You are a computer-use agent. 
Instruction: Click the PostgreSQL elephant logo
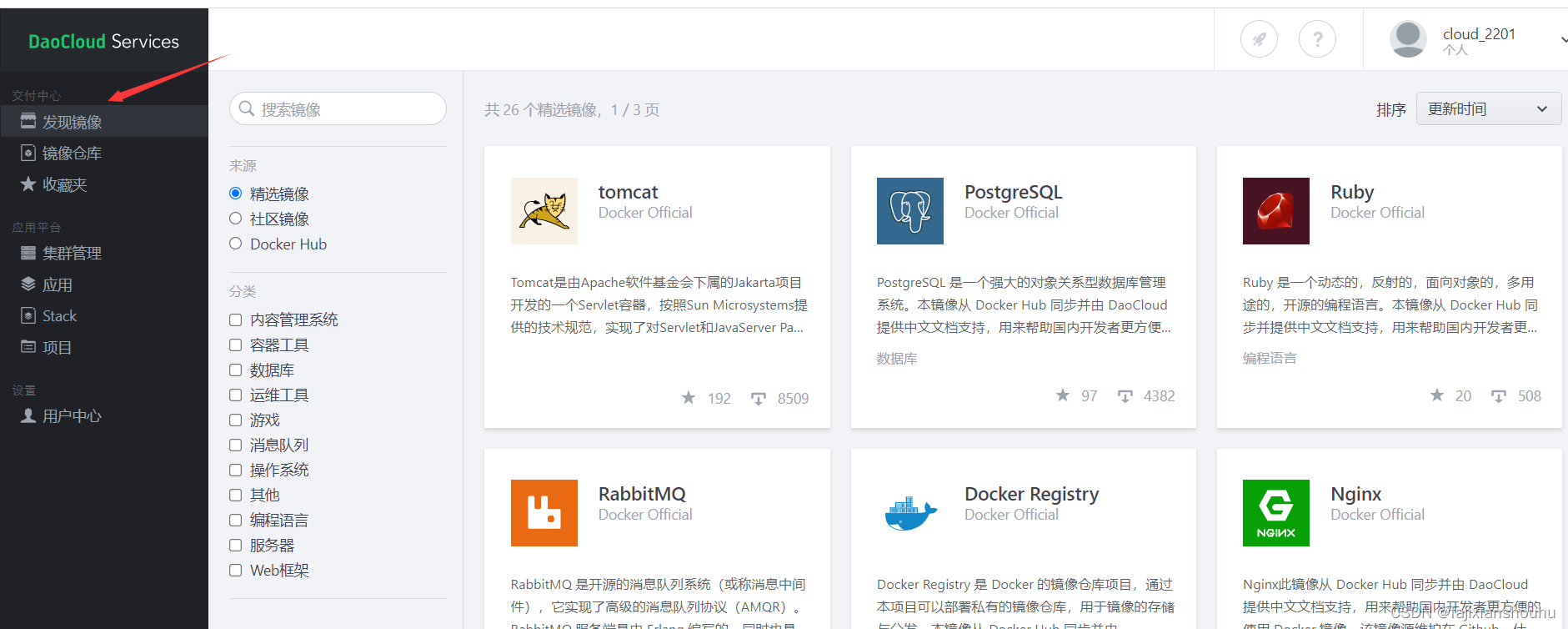coord(910,211)
